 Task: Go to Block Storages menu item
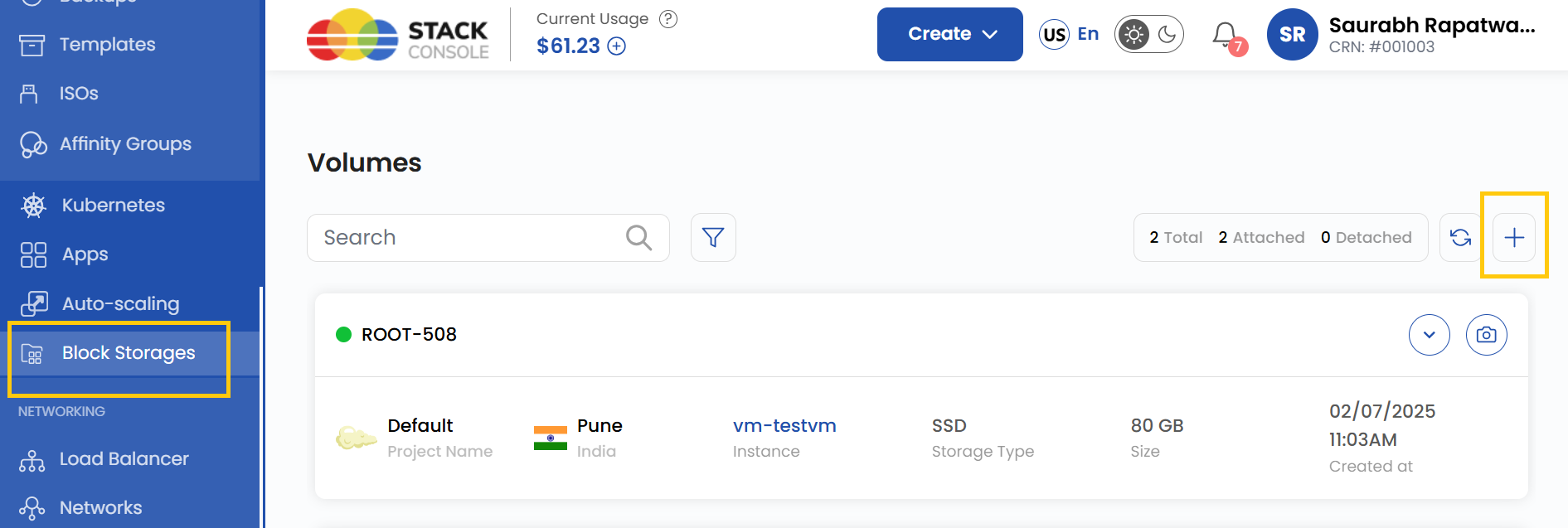point(128,353)
